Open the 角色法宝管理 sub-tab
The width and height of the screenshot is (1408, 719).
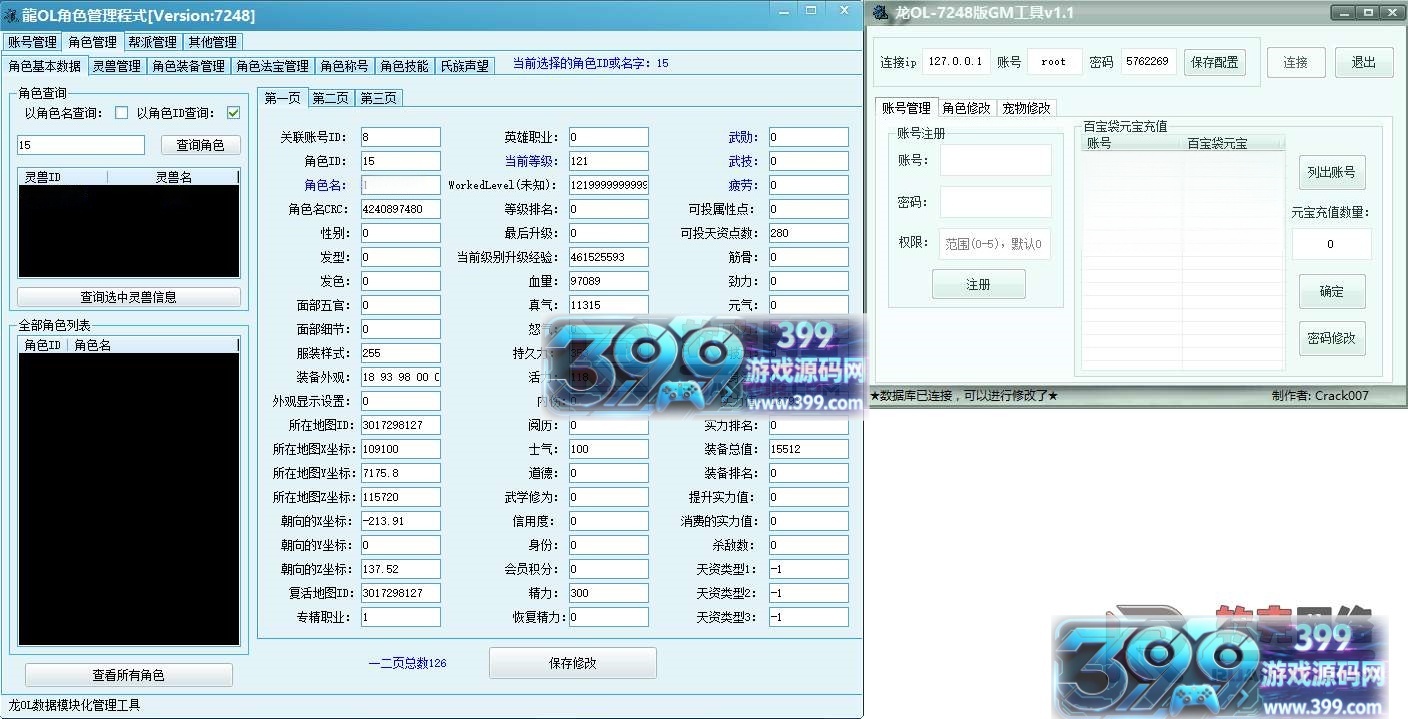(x=272, y=66)
